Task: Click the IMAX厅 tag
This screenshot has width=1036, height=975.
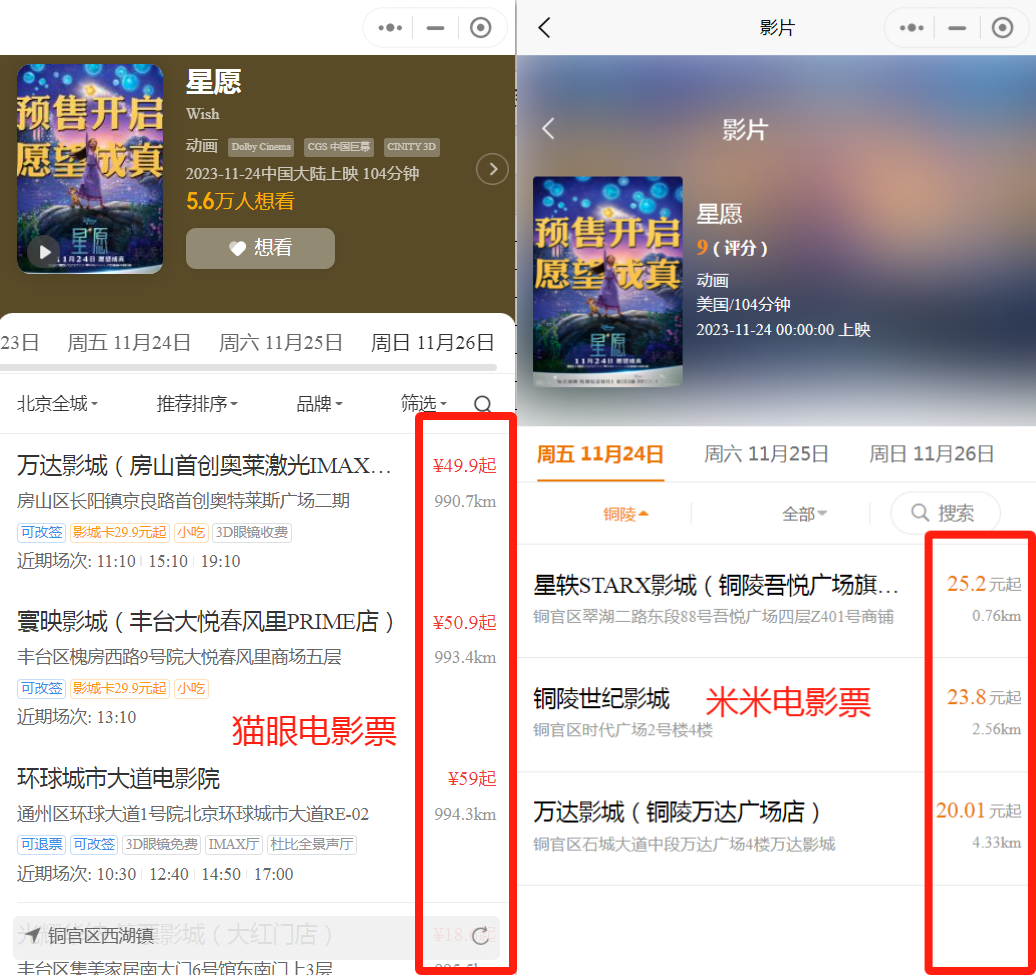Action: pos(234,844)
